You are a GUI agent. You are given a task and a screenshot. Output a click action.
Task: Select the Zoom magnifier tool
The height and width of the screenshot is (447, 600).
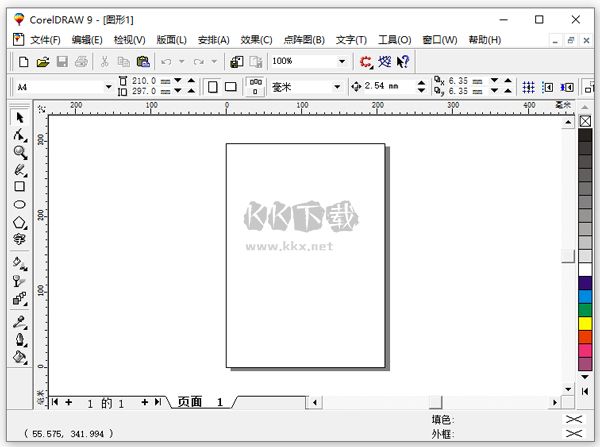pyautogui.click(x=20, y=152)
